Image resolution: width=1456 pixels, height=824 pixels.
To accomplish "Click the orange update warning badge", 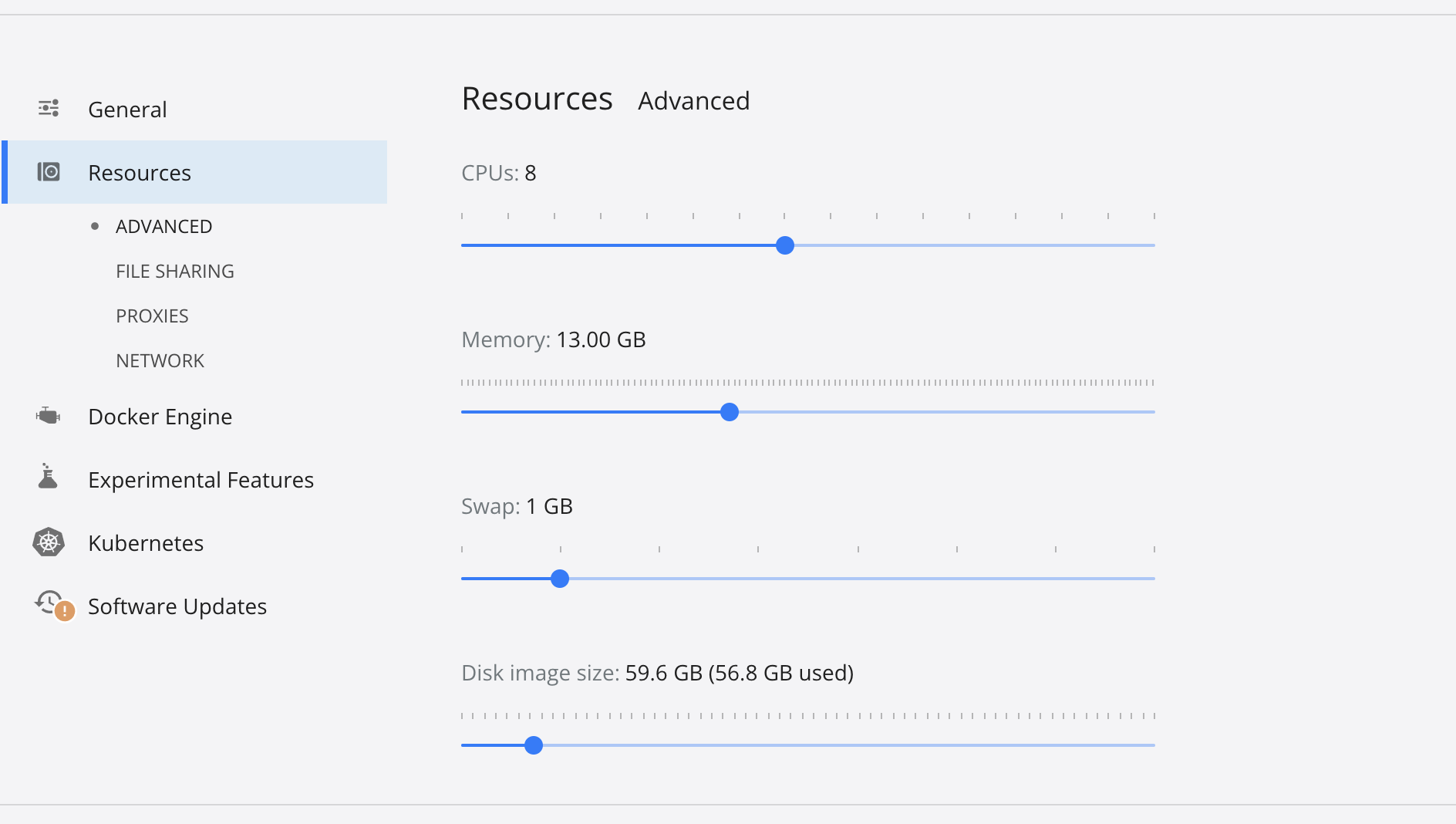I will (65, 612).
